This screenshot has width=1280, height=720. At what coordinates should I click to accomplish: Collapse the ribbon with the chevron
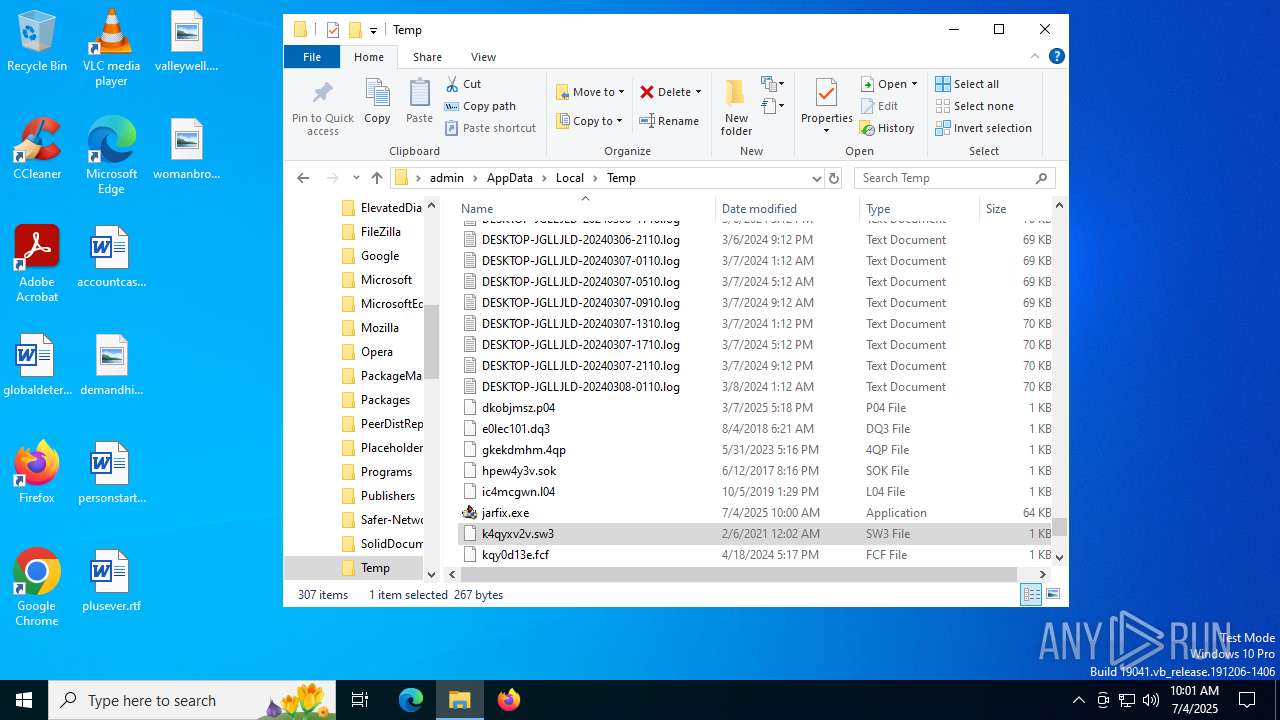1035,57
